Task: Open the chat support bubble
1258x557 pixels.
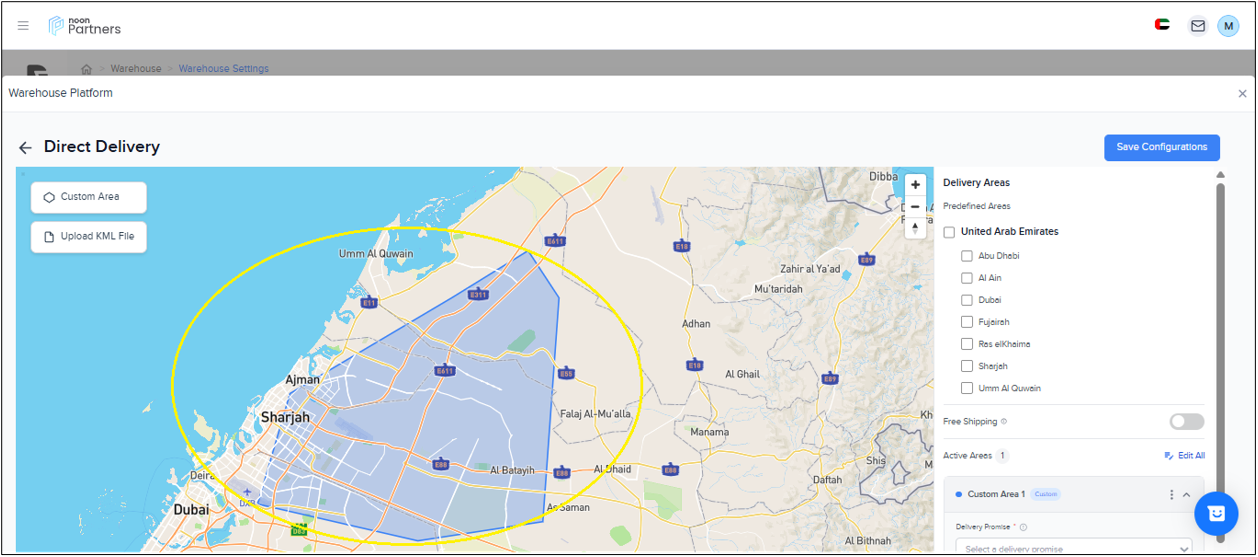Action: (1216, 513)
